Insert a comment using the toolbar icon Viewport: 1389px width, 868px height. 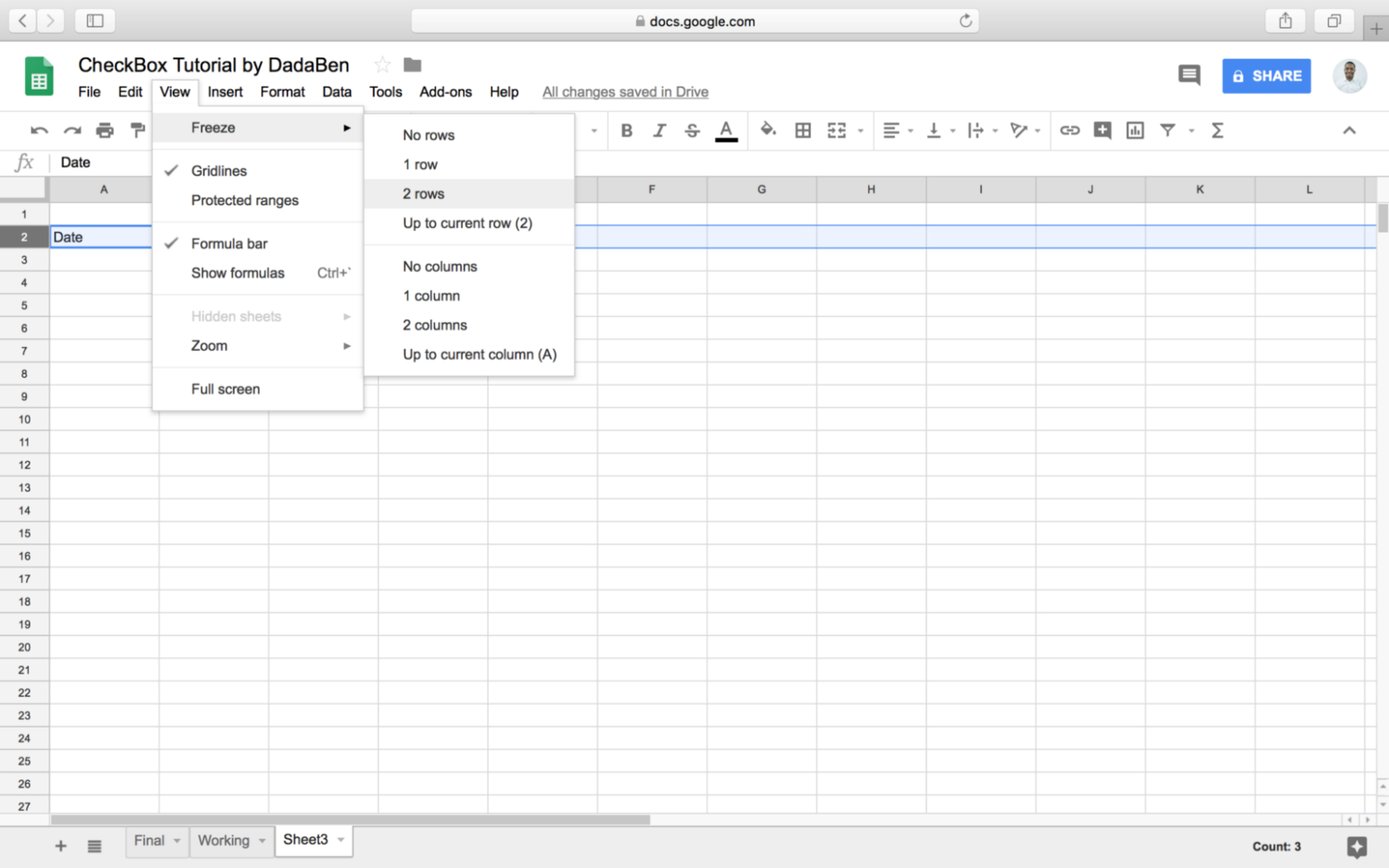(1102, 131)
